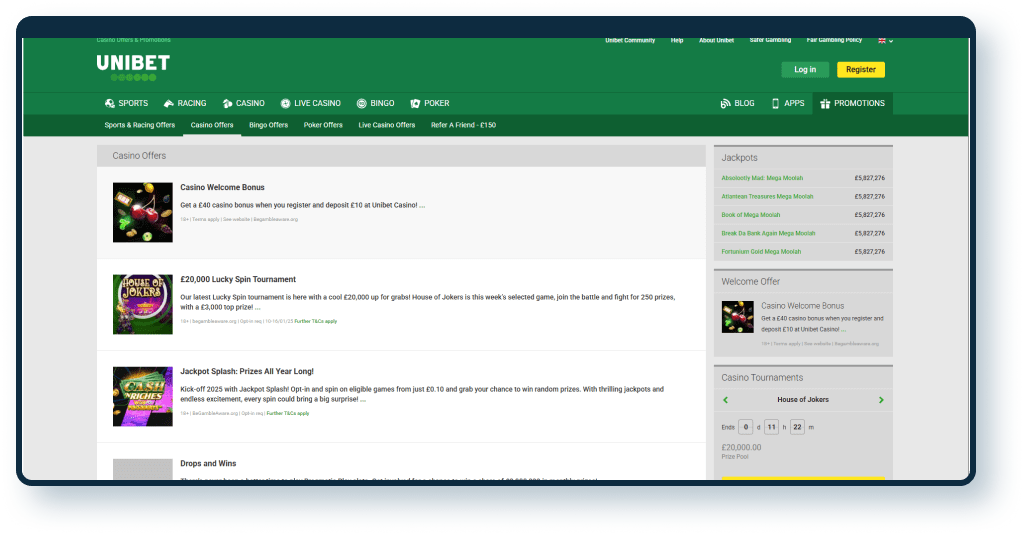Expand the Lucky Spin Tournament description ellipsis
The width and height of the screenshot is (1024, 534).
tap(257, 307)
